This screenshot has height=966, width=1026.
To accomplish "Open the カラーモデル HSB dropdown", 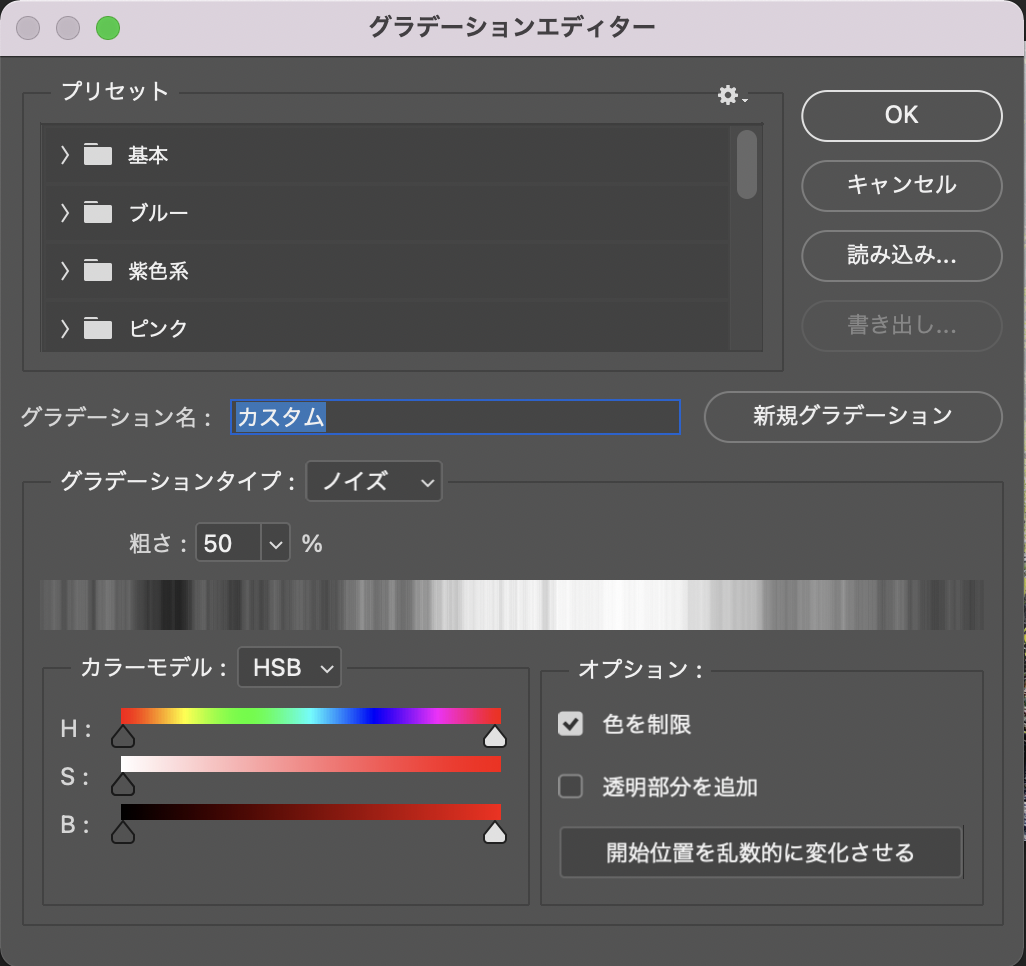I will coord(289,668).
